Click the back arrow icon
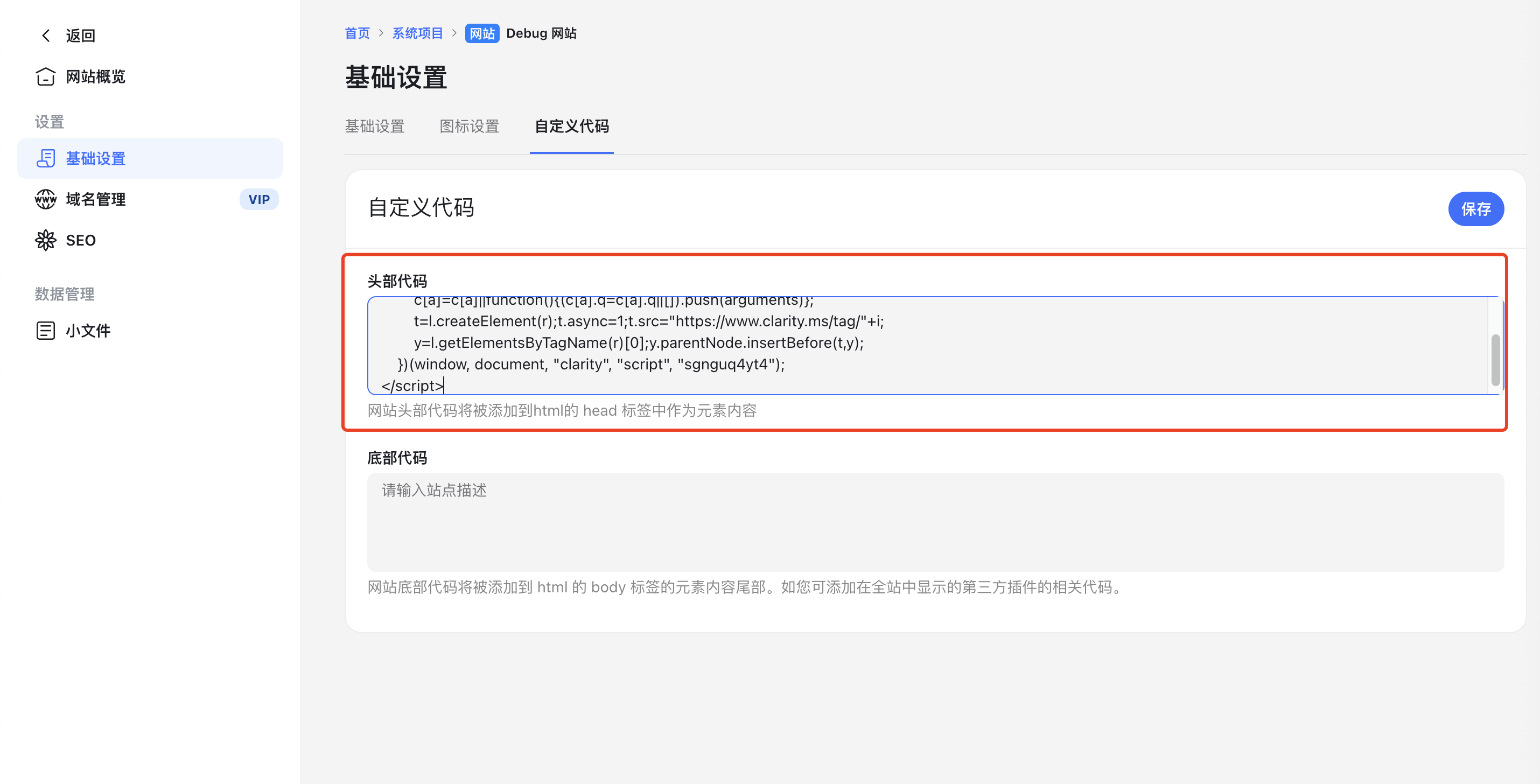Image resolution: width=1540 pixels, height=784 pixels. coord(46,36)
